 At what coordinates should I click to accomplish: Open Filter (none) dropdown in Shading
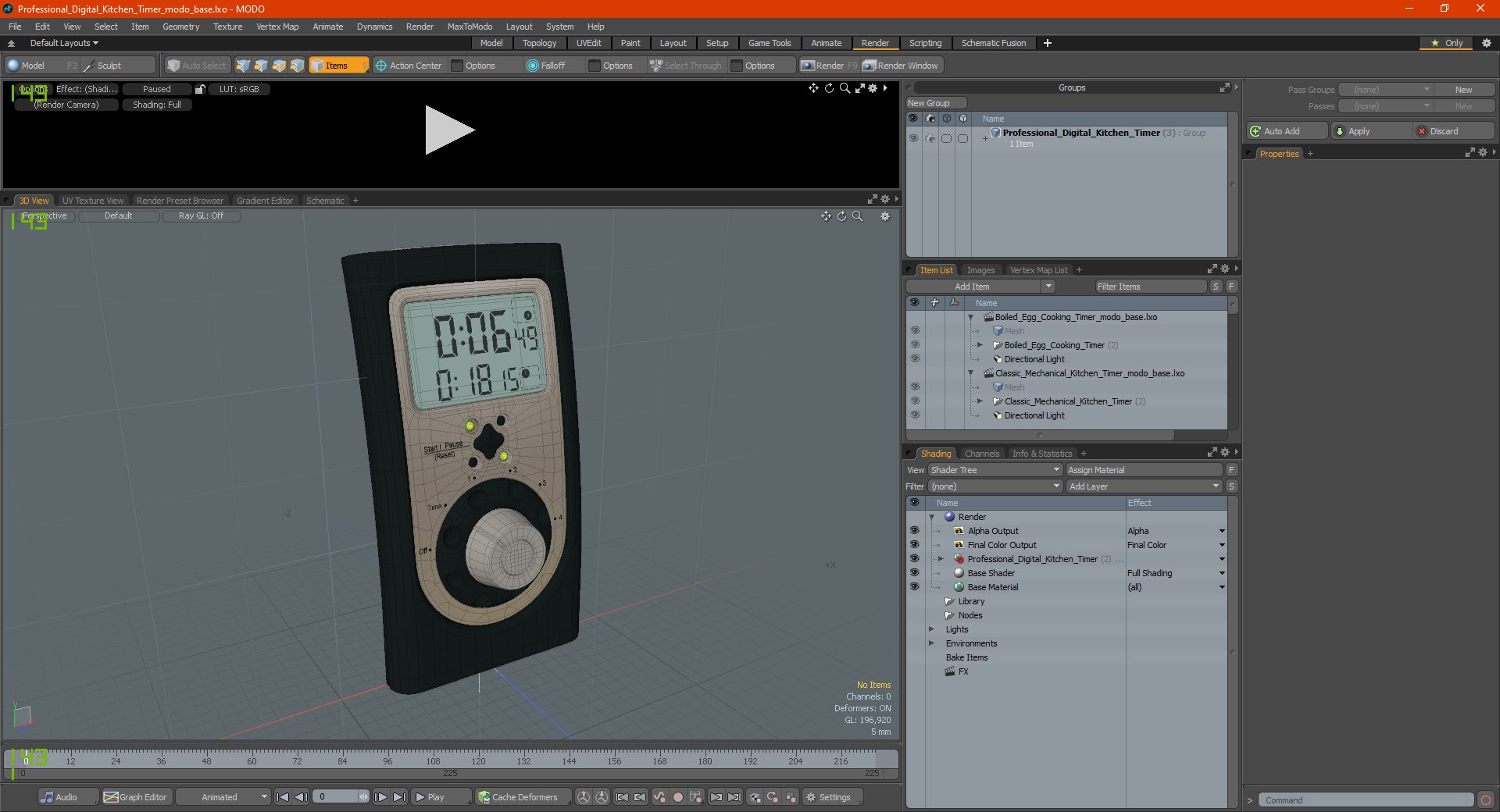coord(995,486)
